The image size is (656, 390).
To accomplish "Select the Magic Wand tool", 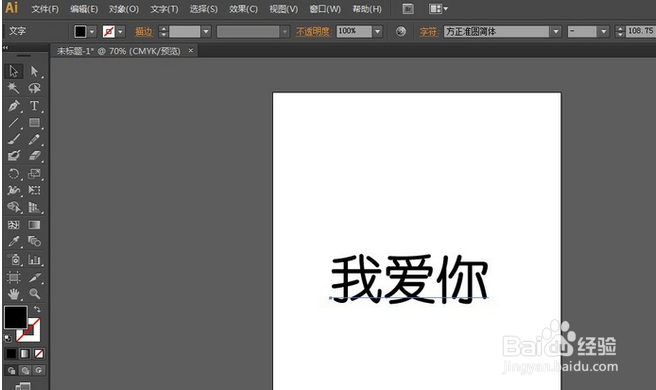I will (x=13, y=88).
